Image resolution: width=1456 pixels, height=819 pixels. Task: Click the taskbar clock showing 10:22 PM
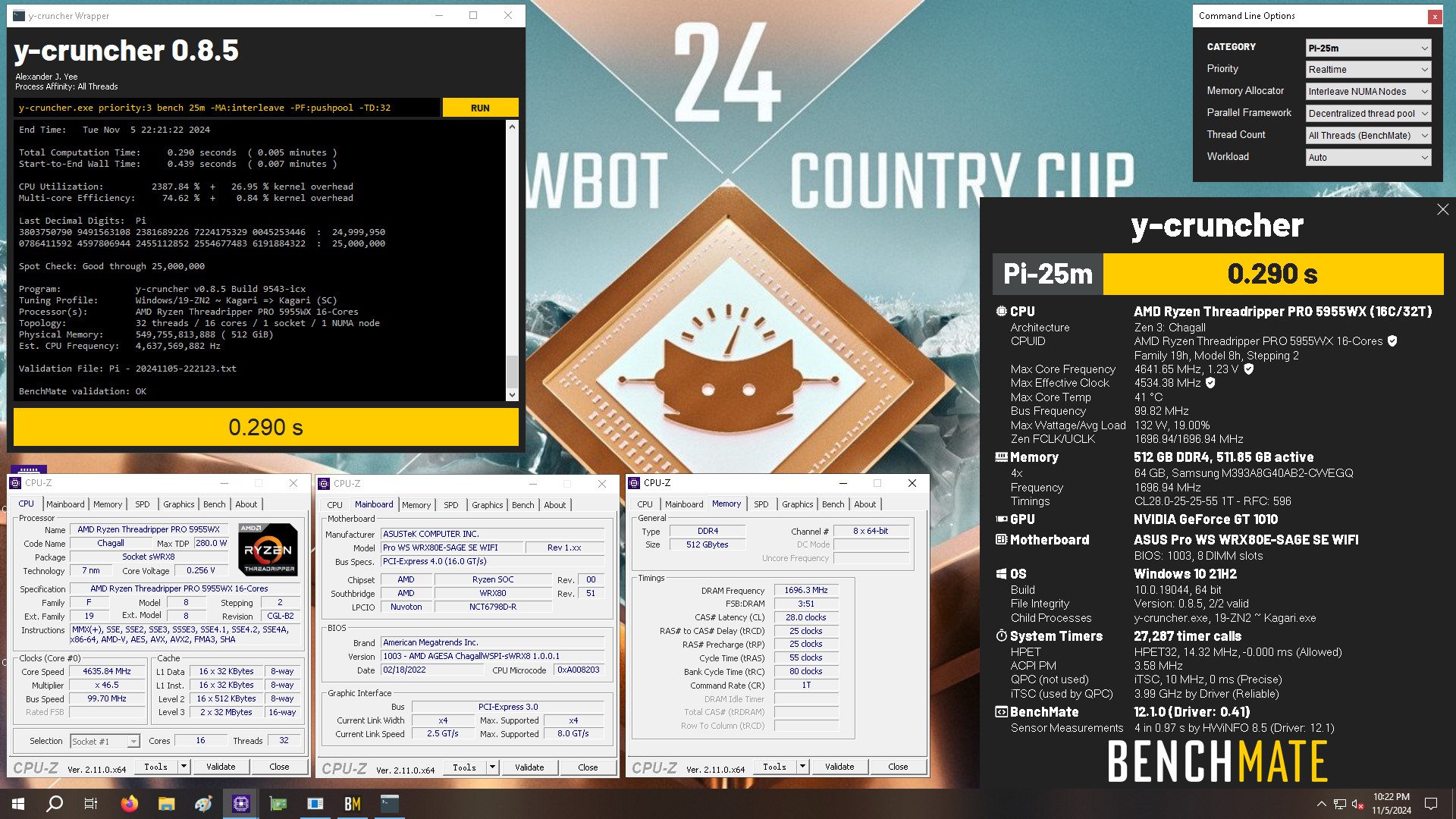click(1392, 804)
